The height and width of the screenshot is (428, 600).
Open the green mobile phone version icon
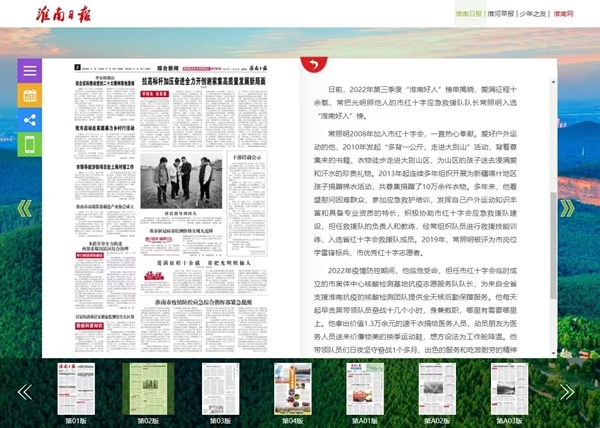[30, 144]
